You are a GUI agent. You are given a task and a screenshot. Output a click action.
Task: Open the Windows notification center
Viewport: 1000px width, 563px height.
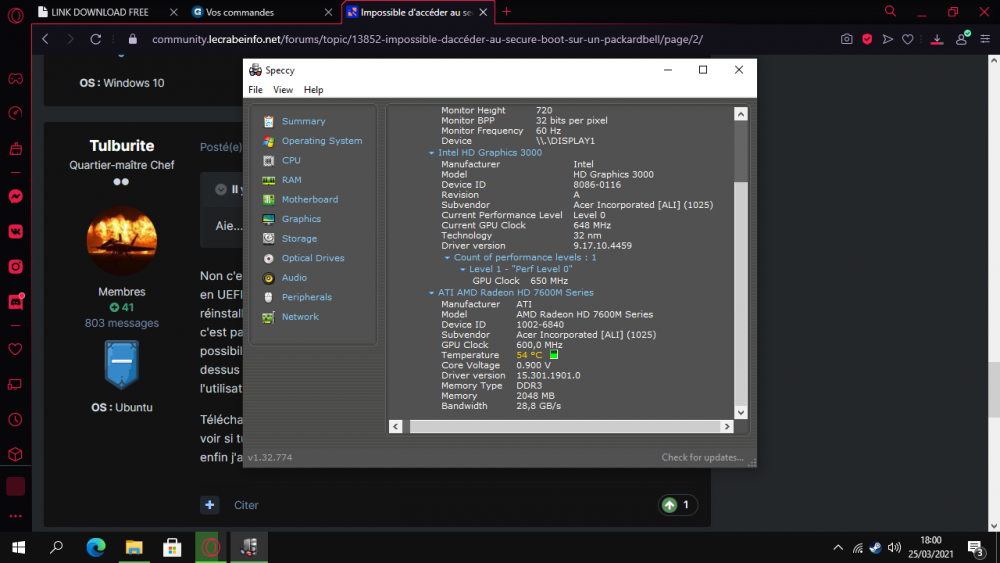[975, 548]
